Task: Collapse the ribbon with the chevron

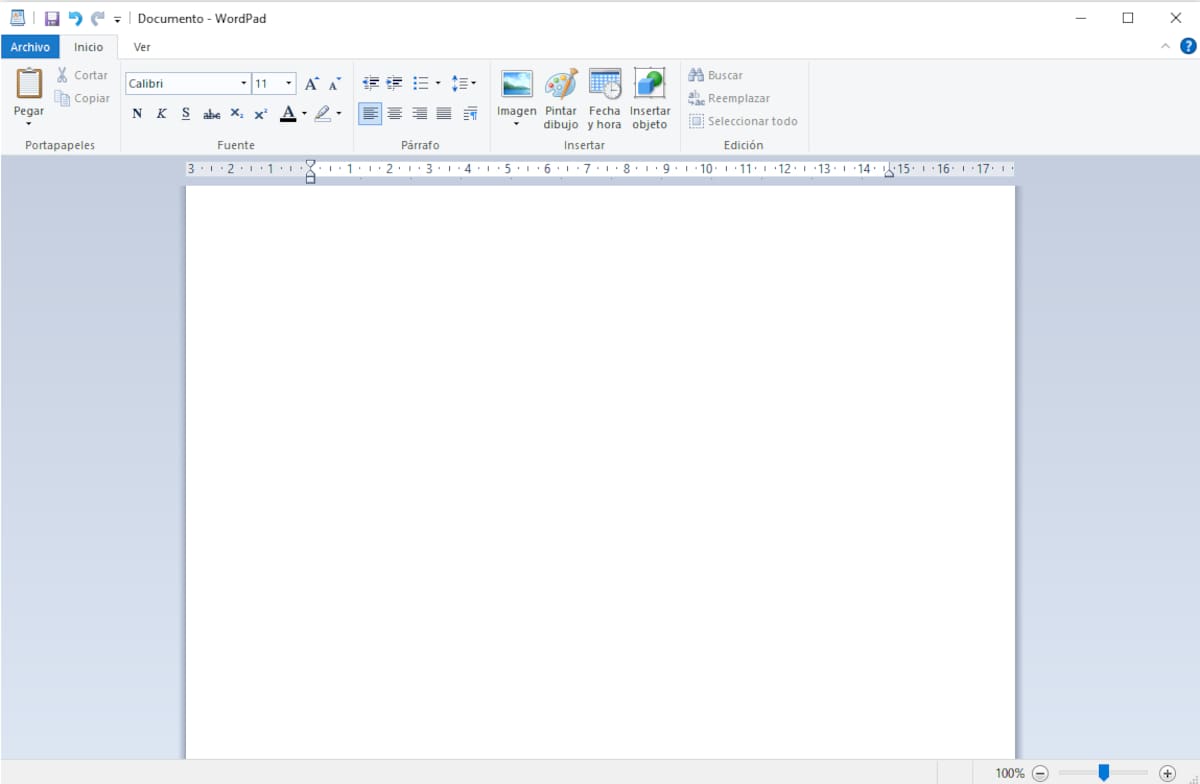Action: coord(1165,46)
